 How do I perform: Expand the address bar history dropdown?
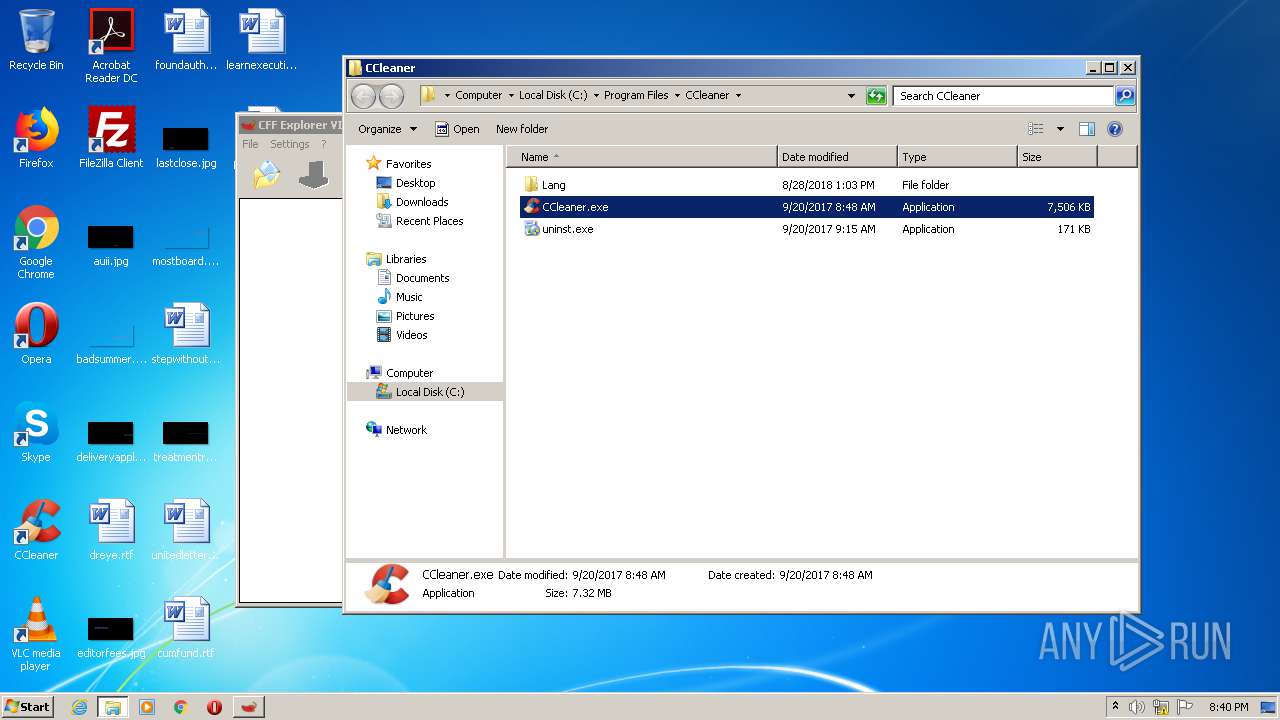851,96
